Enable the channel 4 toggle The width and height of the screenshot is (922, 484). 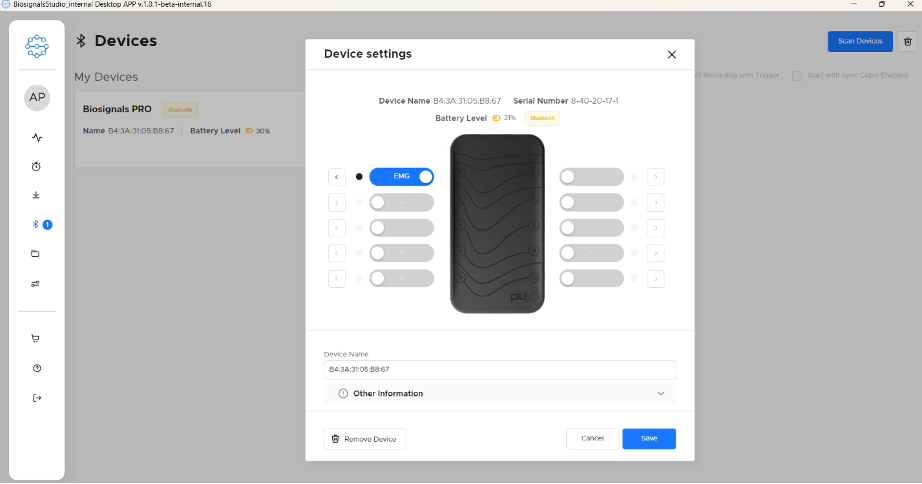coord(402,253)
